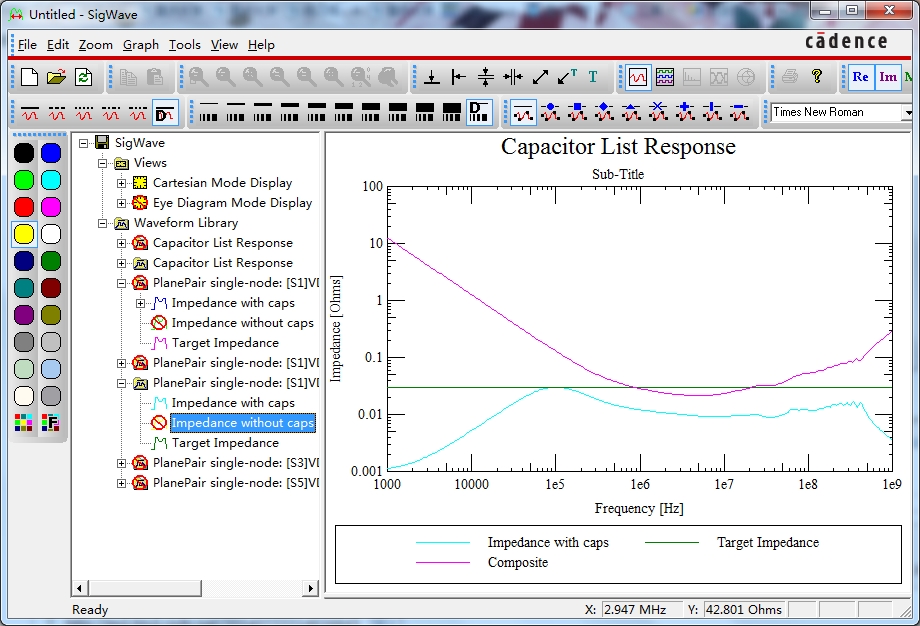Open the View menu
This screenshot has width=920, height=626.
click(x=224, y=45)
